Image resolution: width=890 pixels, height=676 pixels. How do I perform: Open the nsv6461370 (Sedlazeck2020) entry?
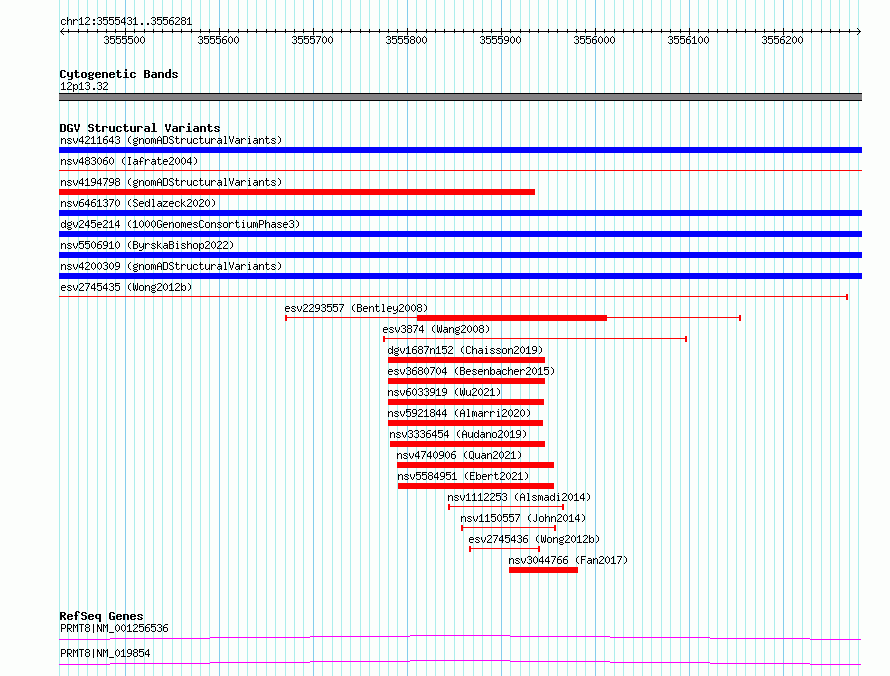point(138,203)
